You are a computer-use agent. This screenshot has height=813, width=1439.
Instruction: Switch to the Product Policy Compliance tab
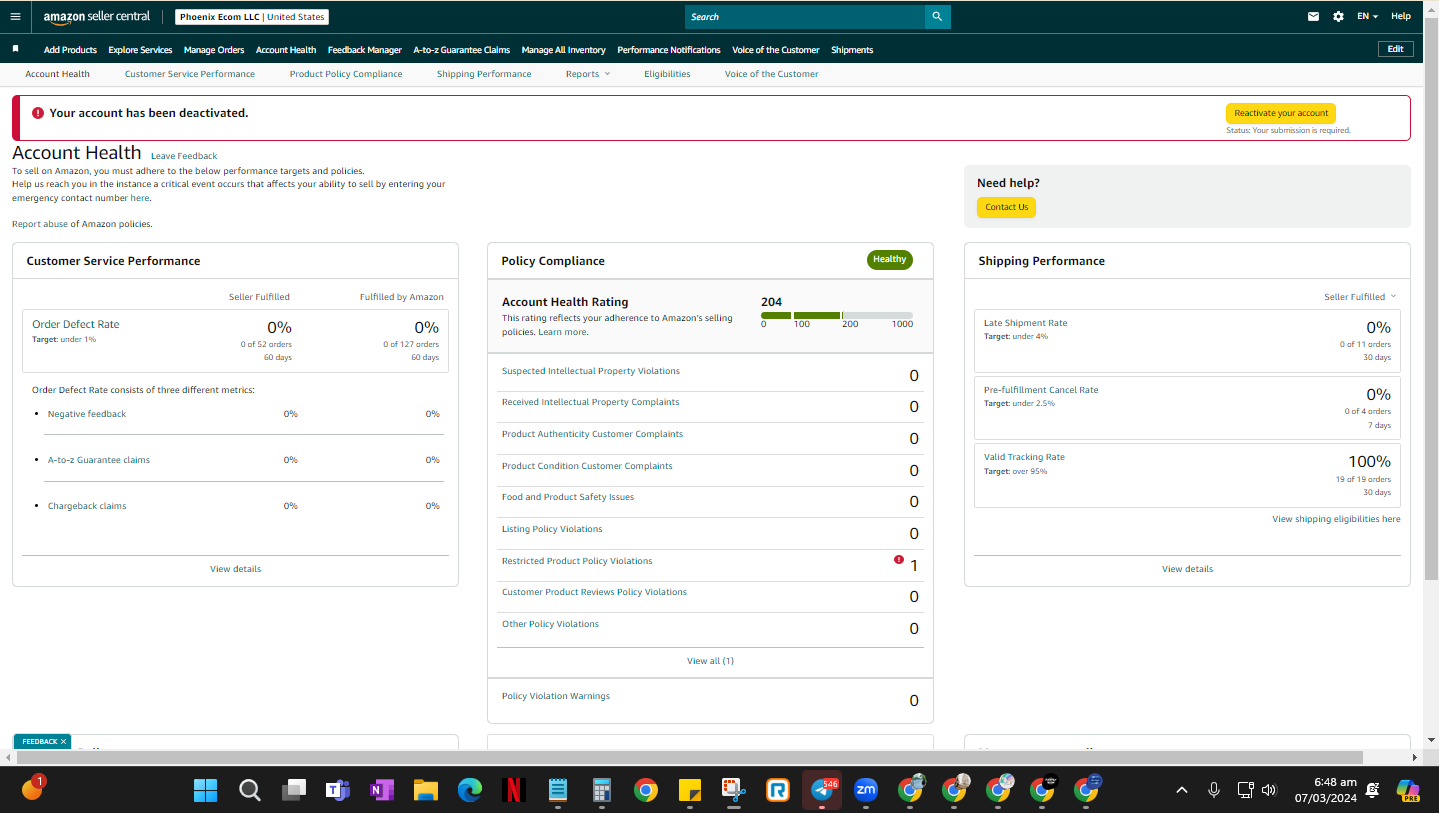tap(346, 74)
